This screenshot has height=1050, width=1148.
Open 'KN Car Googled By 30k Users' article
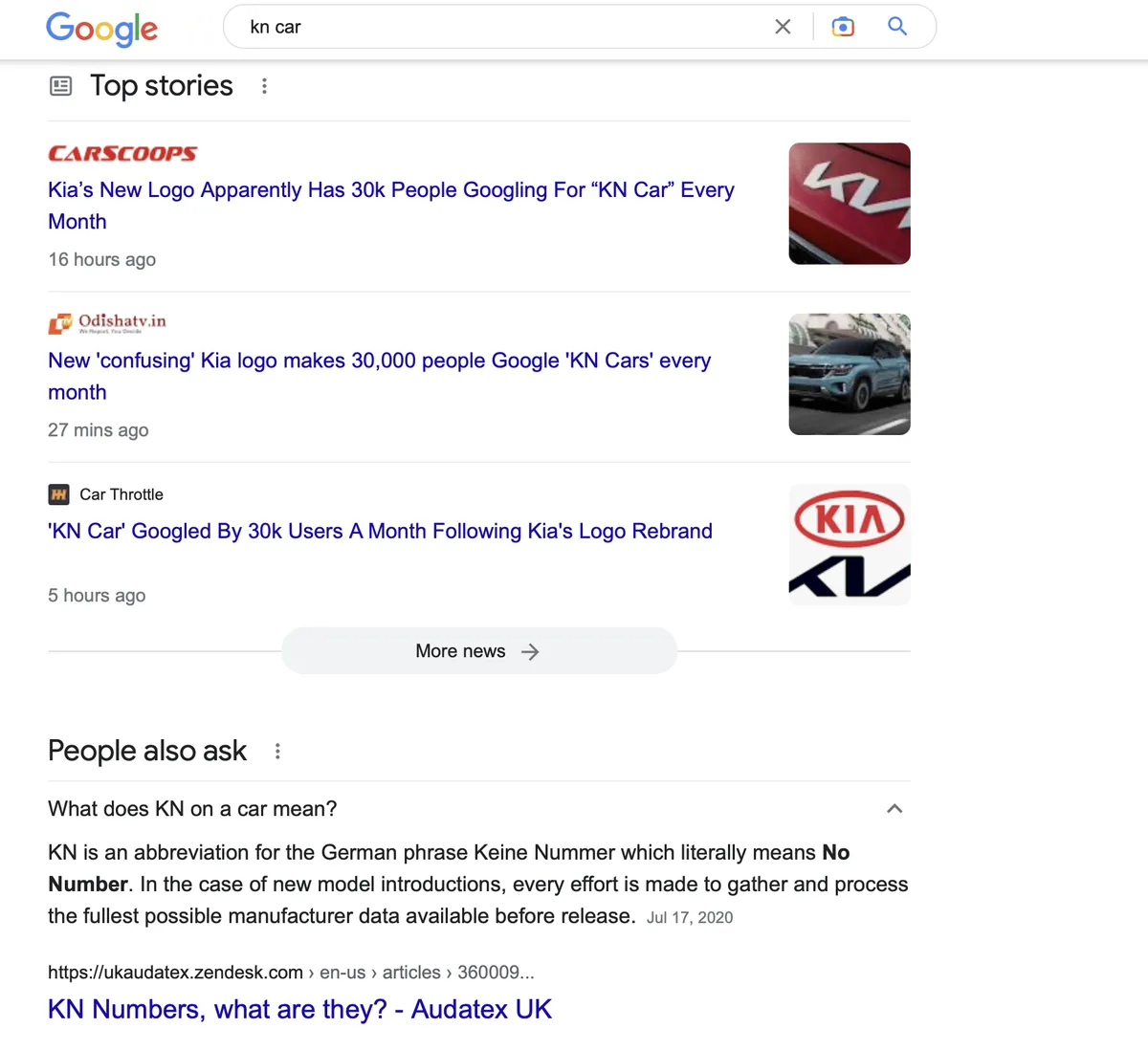380,531
